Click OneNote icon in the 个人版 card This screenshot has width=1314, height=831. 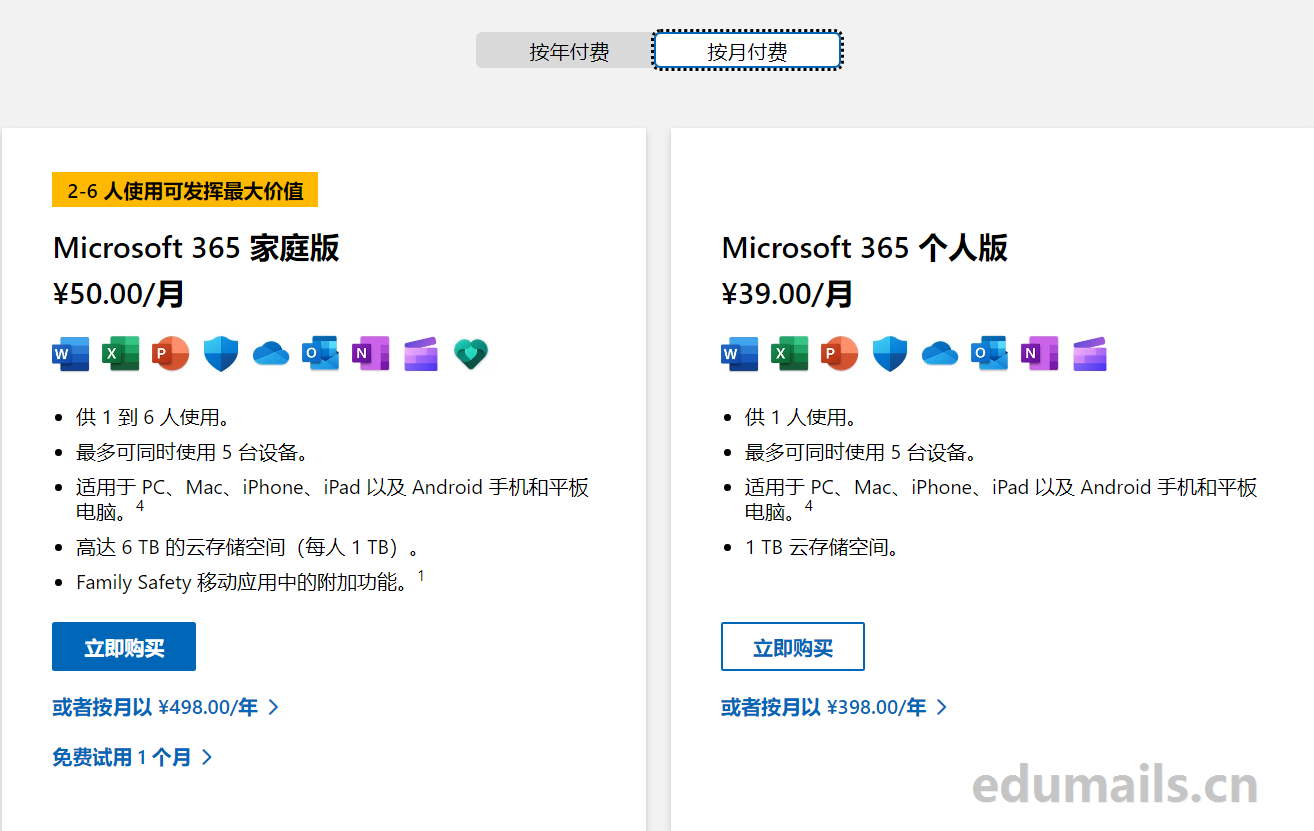pos(1040,354)
